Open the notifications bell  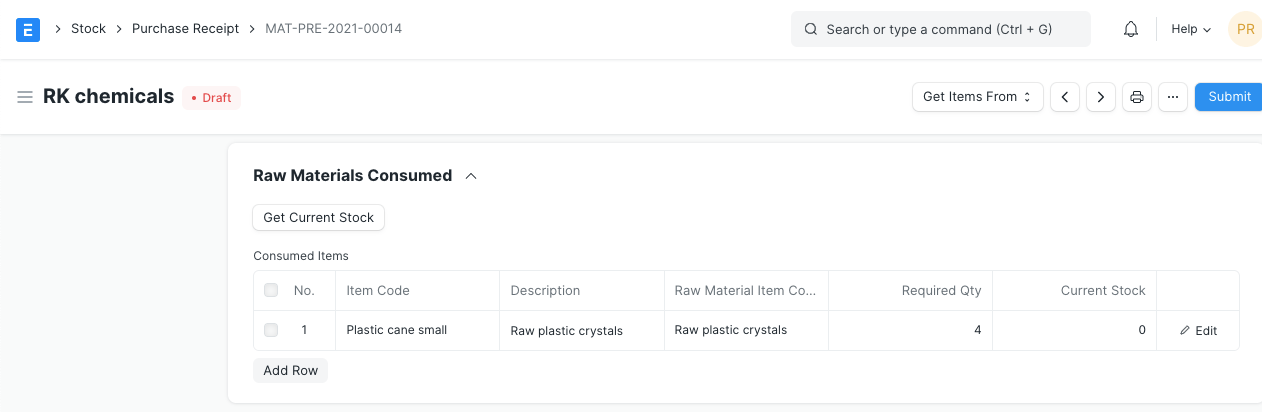[1131, 29]
